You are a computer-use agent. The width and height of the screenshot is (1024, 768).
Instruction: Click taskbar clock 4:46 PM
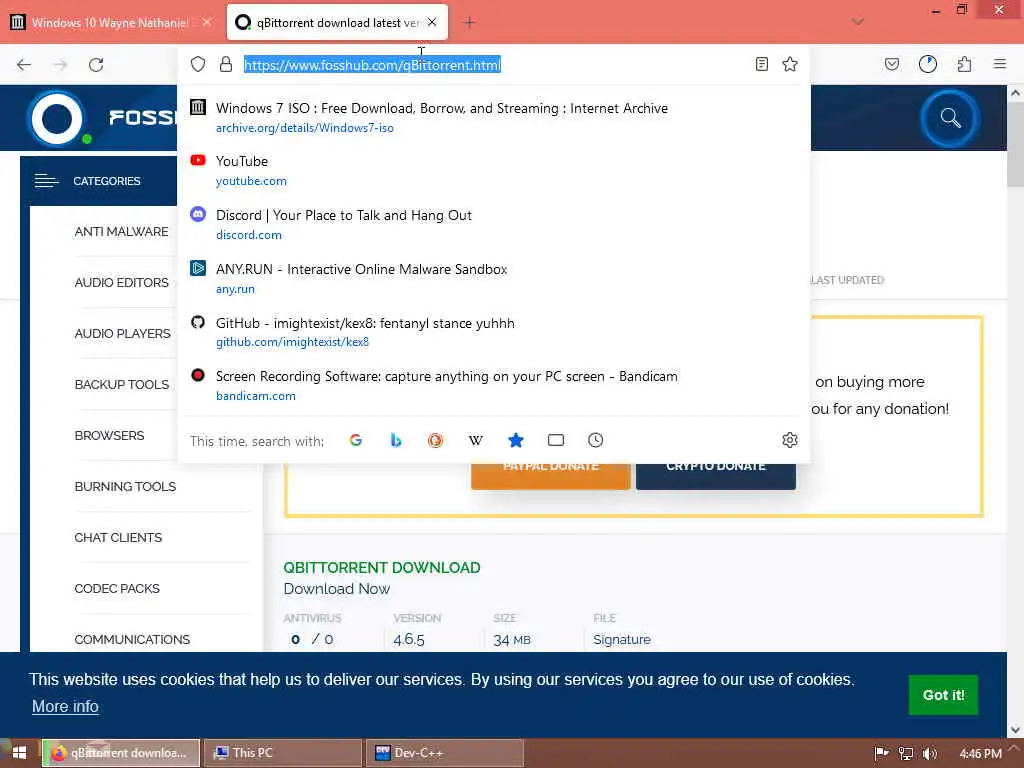pos(980,754)
